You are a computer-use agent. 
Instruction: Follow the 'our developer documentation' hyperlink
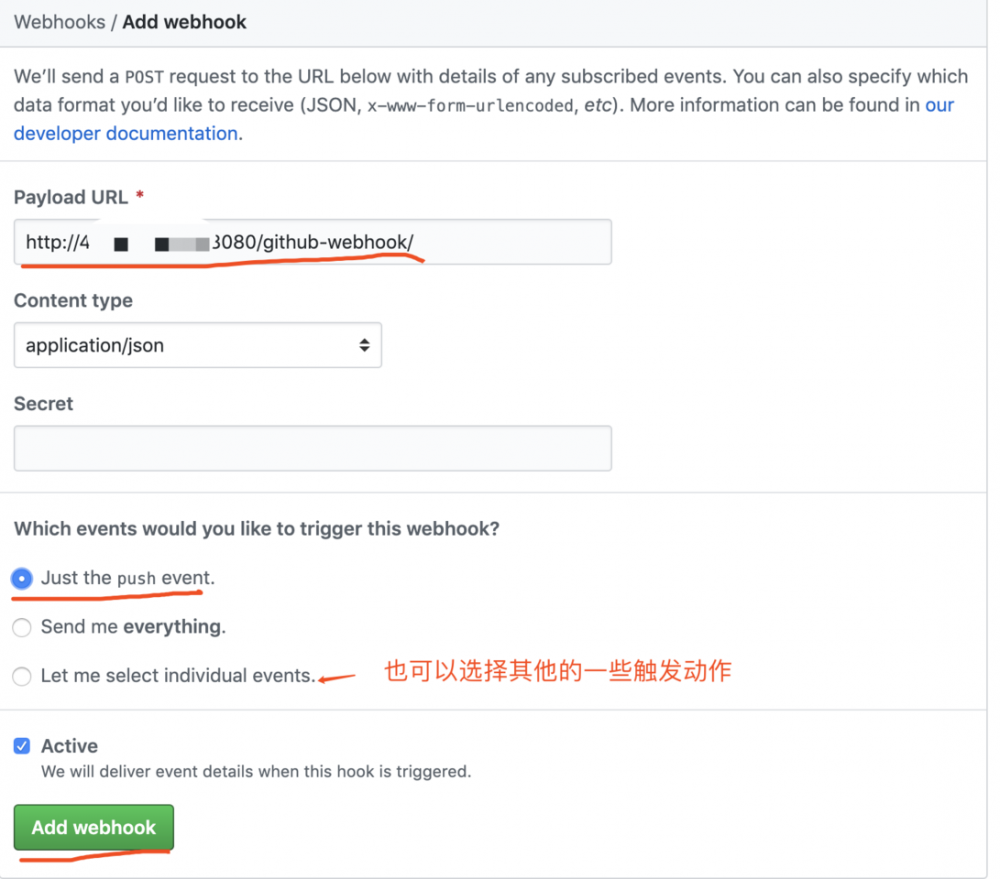[x=126, y=132]
